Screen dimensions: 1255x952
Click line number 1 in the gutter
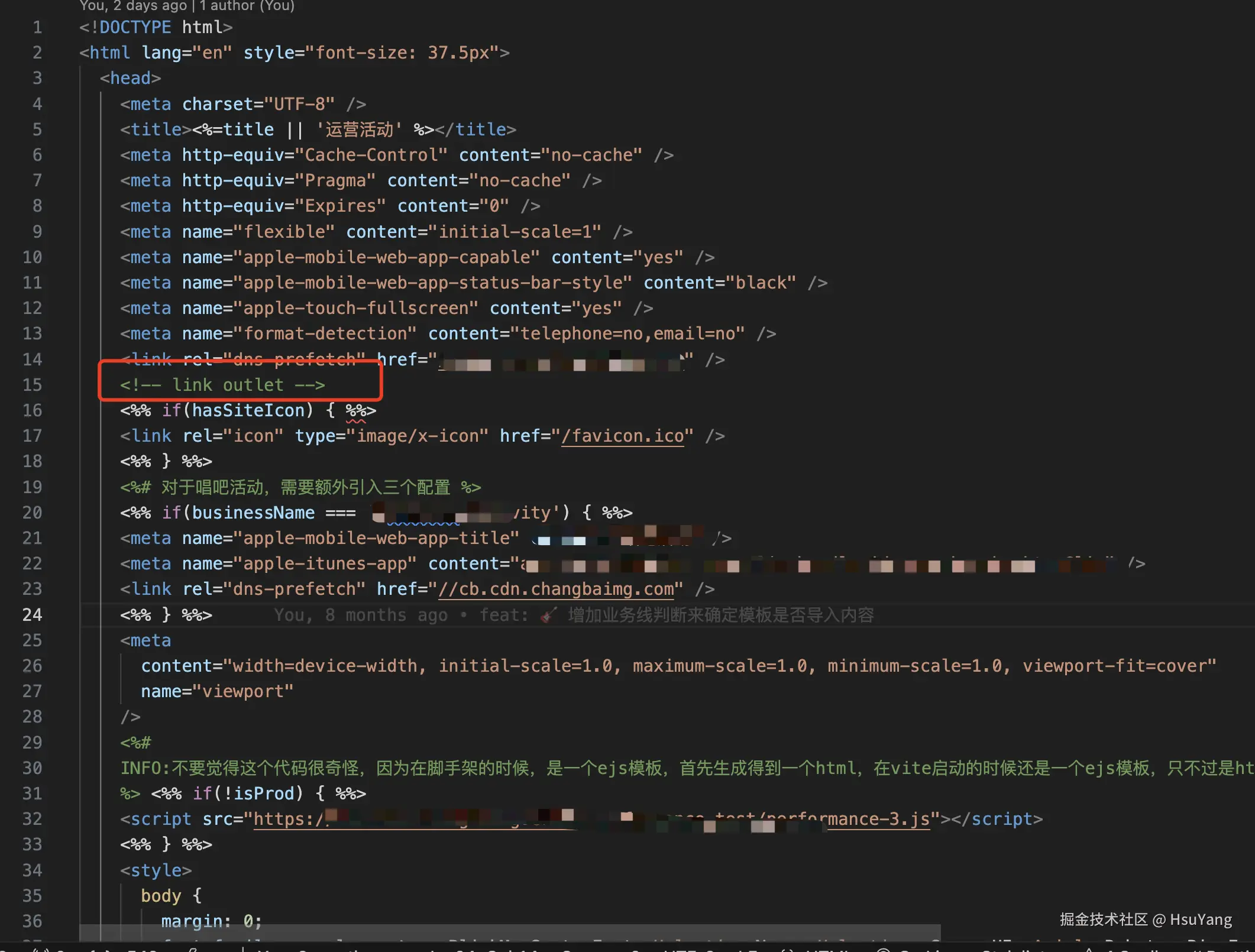[37, 27]
